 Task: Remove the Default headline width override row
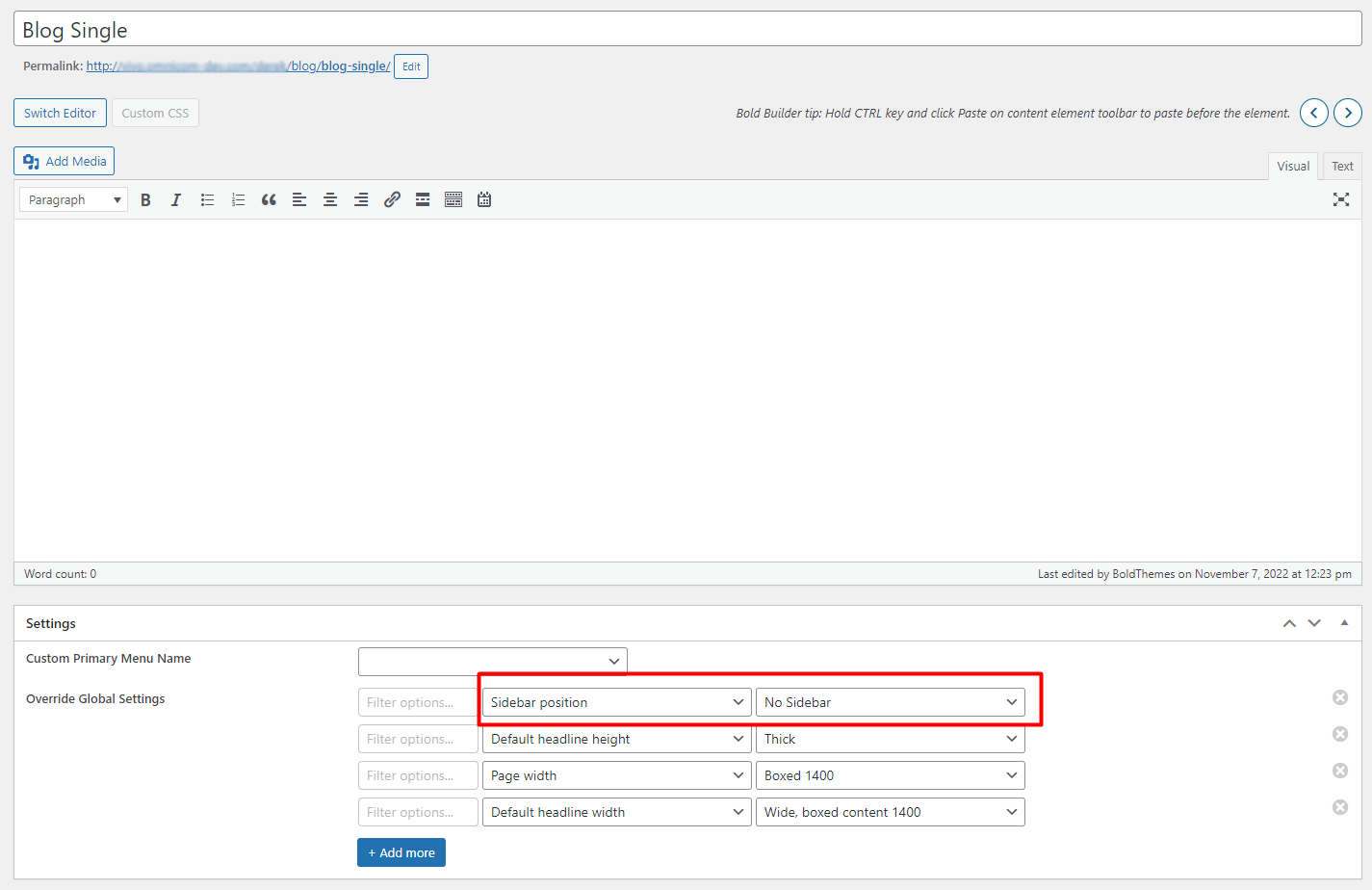coord(1340,807)
